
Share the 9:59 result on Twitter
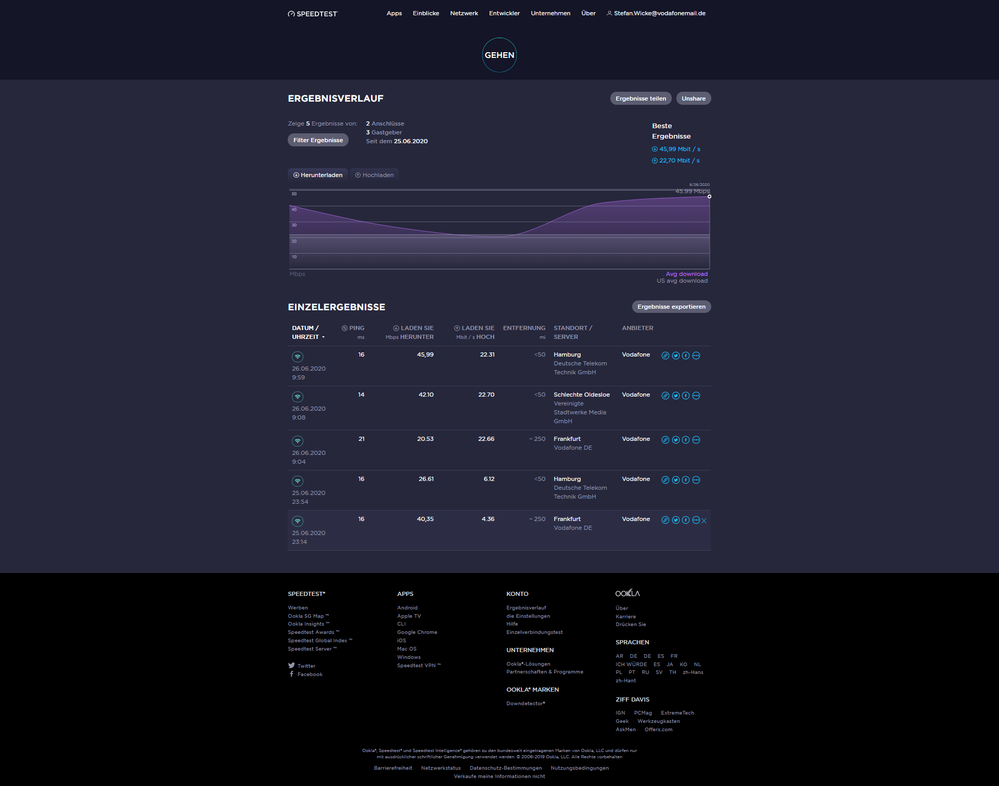coord(675,355)
